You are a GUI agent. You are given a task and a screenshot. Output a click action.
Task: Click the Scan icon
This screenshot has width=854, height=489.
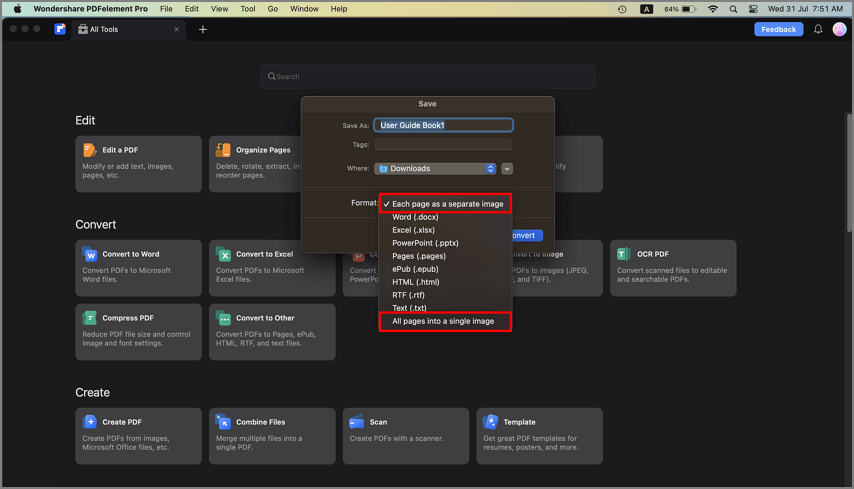pos(356,422)
